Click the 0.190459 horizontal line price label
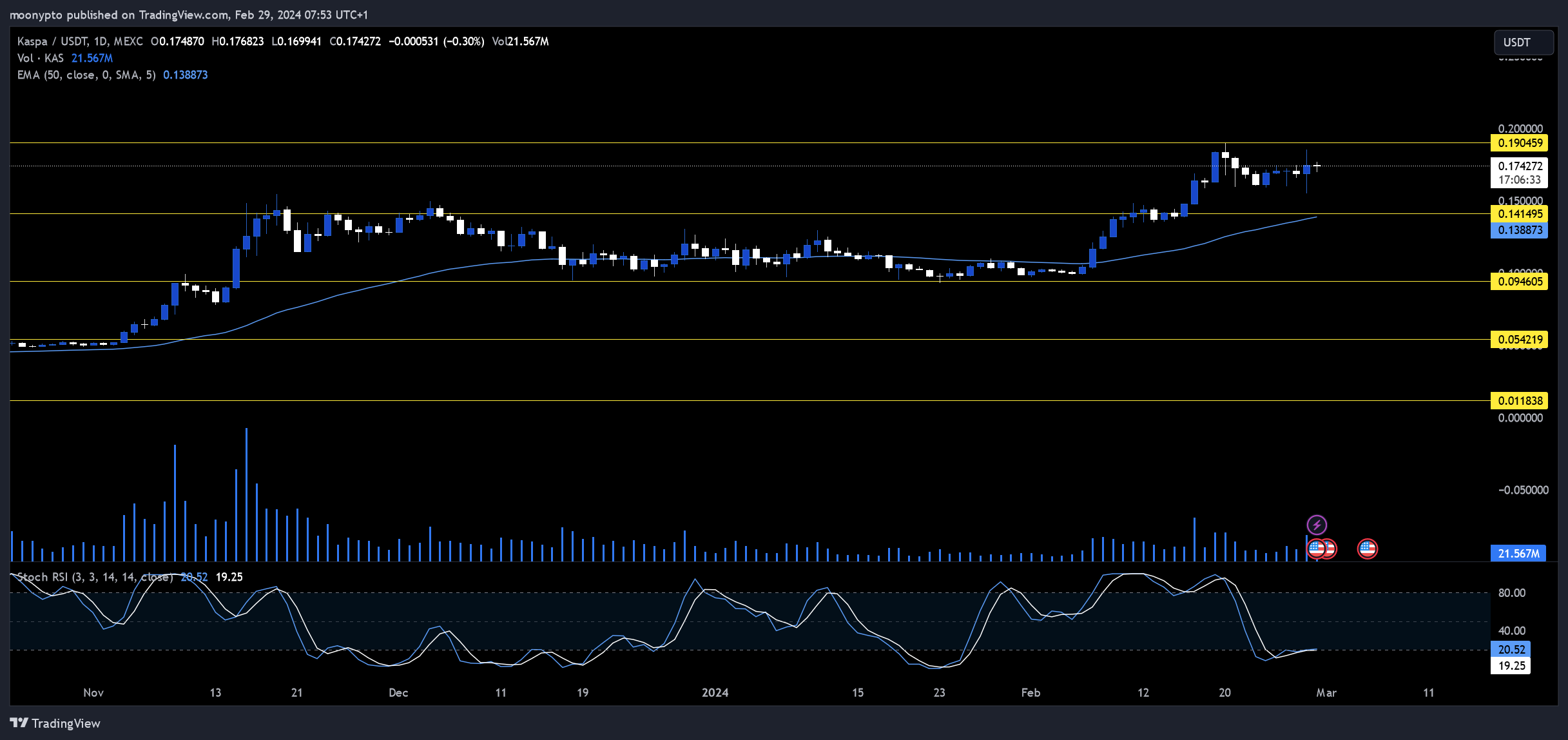 pos(1519,143)
